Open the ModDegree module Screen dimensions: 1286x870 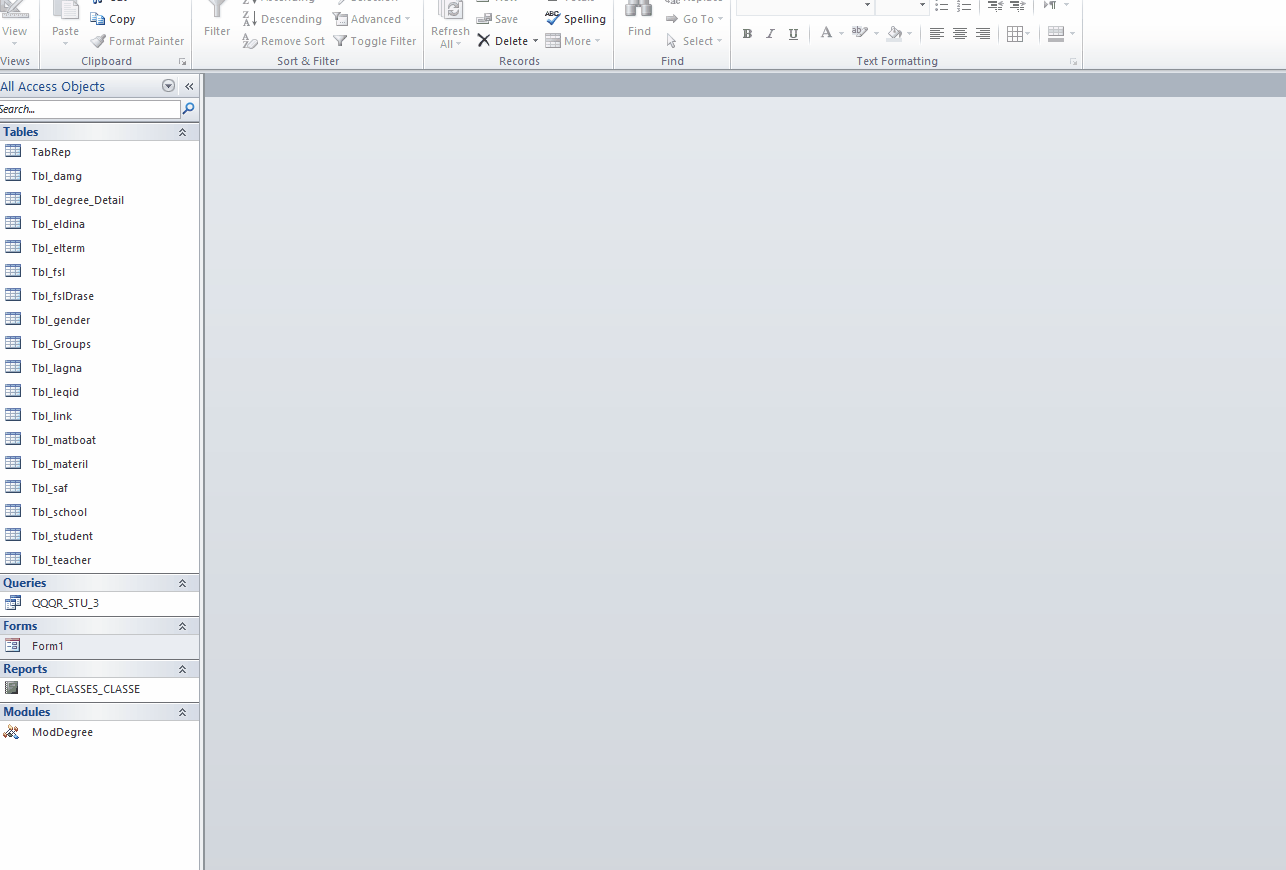(62, 732)
